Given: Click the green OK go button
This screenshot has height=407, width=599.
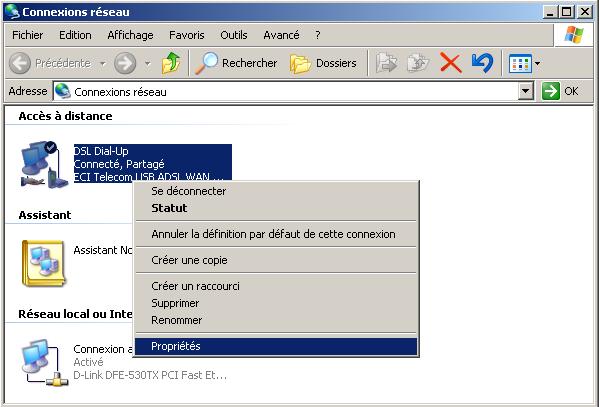Looking at the screenshot, I should pyautogui.click(x=560, y=91).
